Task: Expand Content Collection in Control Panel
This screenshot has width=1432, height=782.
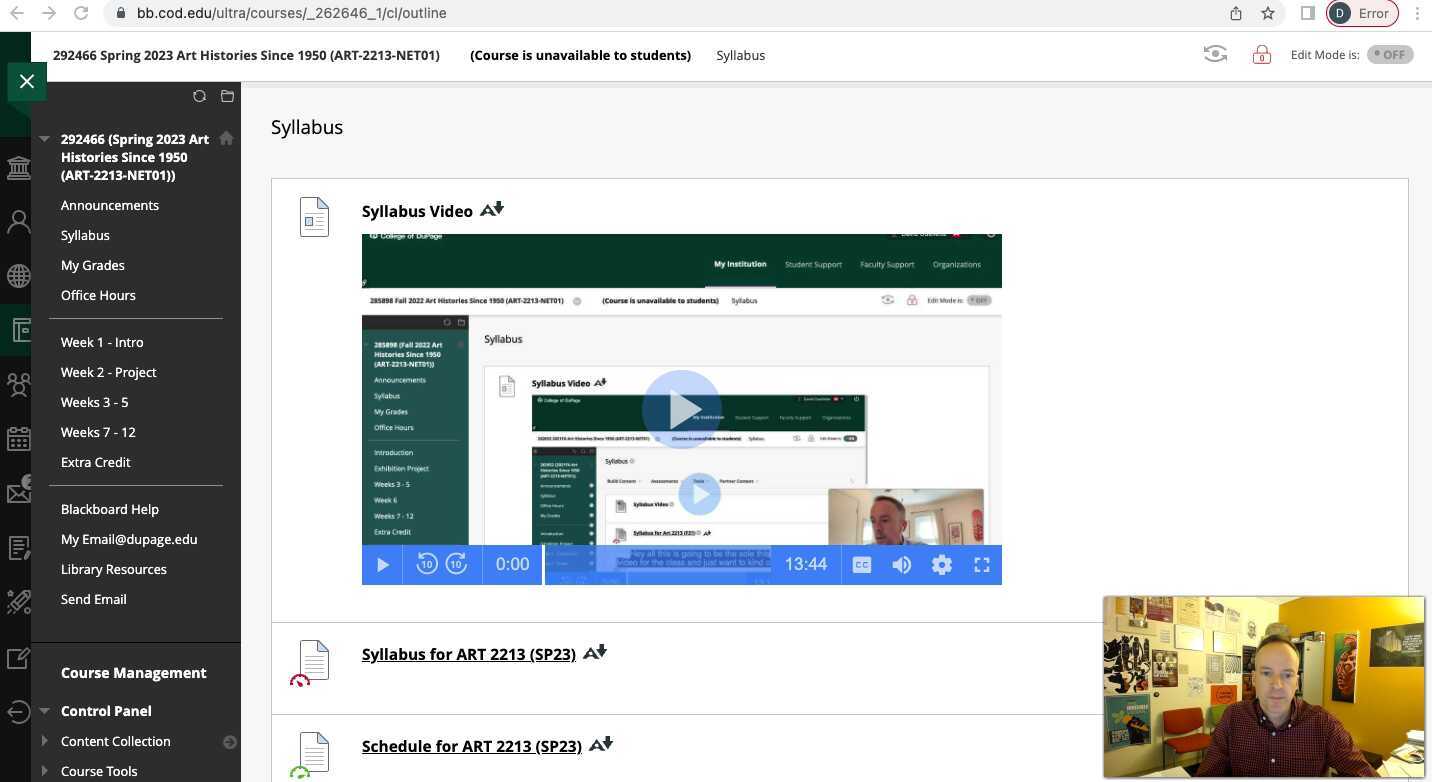Action: 44,741
